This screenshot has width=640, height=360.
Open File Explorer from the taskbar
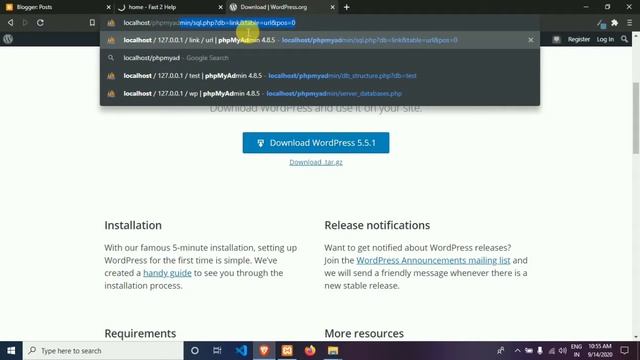(x=333, y=351)
